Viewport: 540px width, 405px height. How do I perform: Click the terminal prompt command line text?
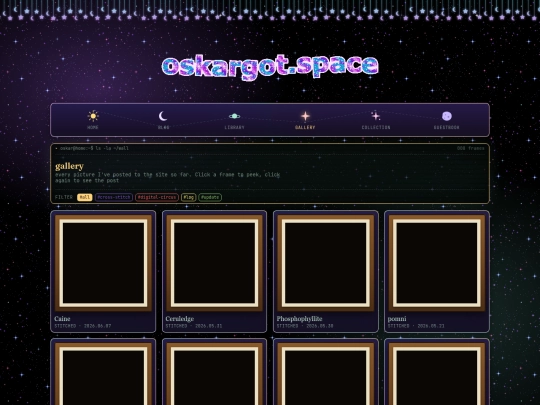click(94, 148)
